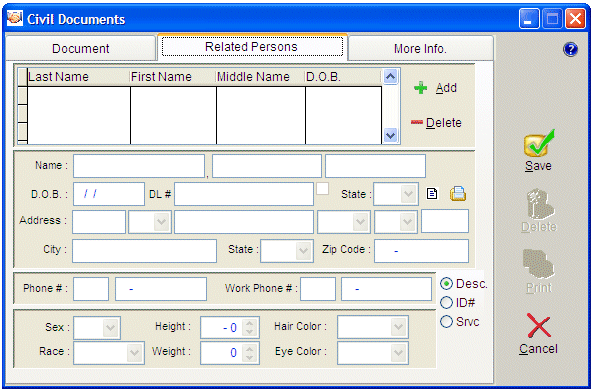Select the Related Persons tab

[252, 47]
